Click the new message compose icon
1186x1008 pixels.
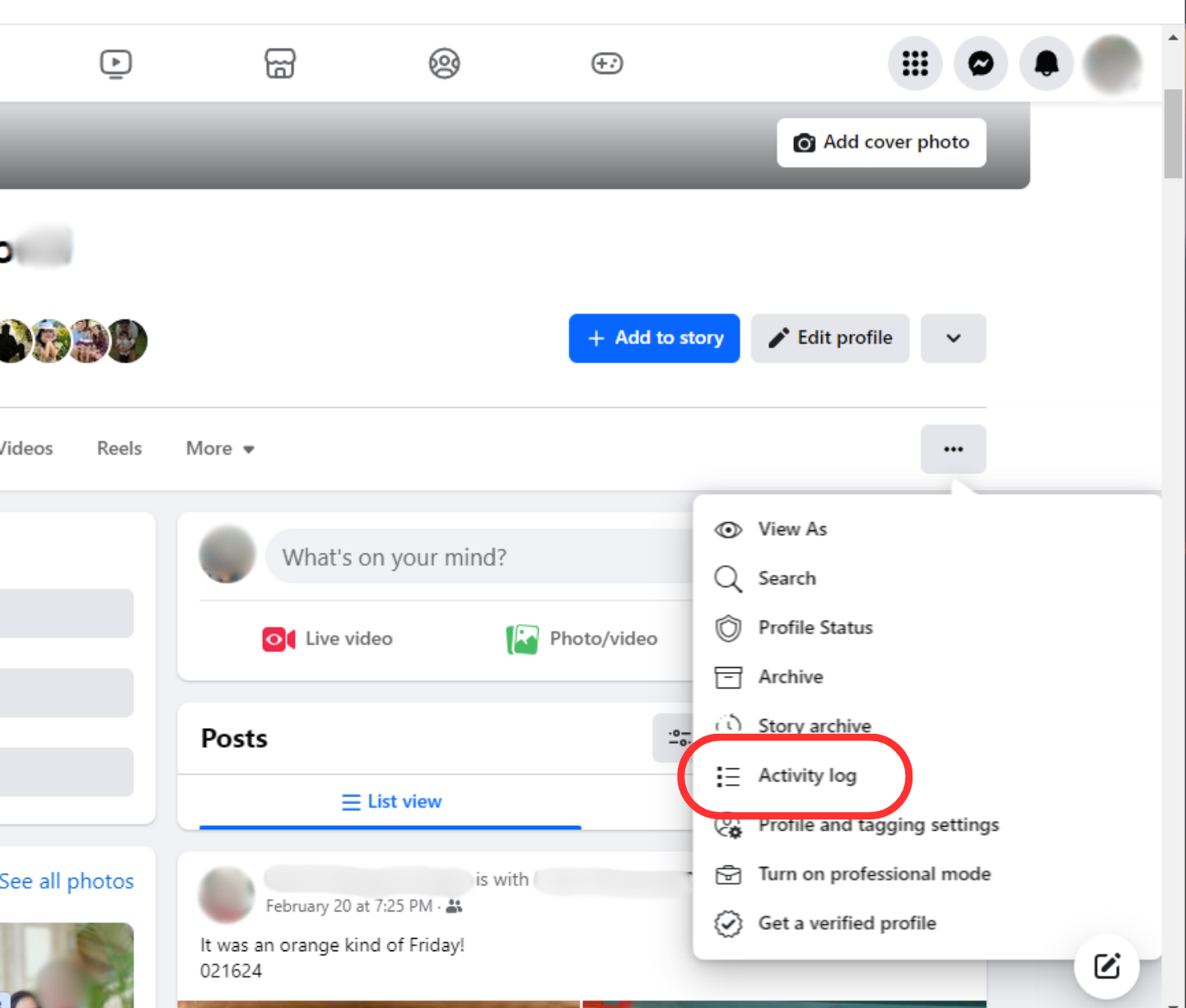pyautogui.click(x=1107, y=966)
